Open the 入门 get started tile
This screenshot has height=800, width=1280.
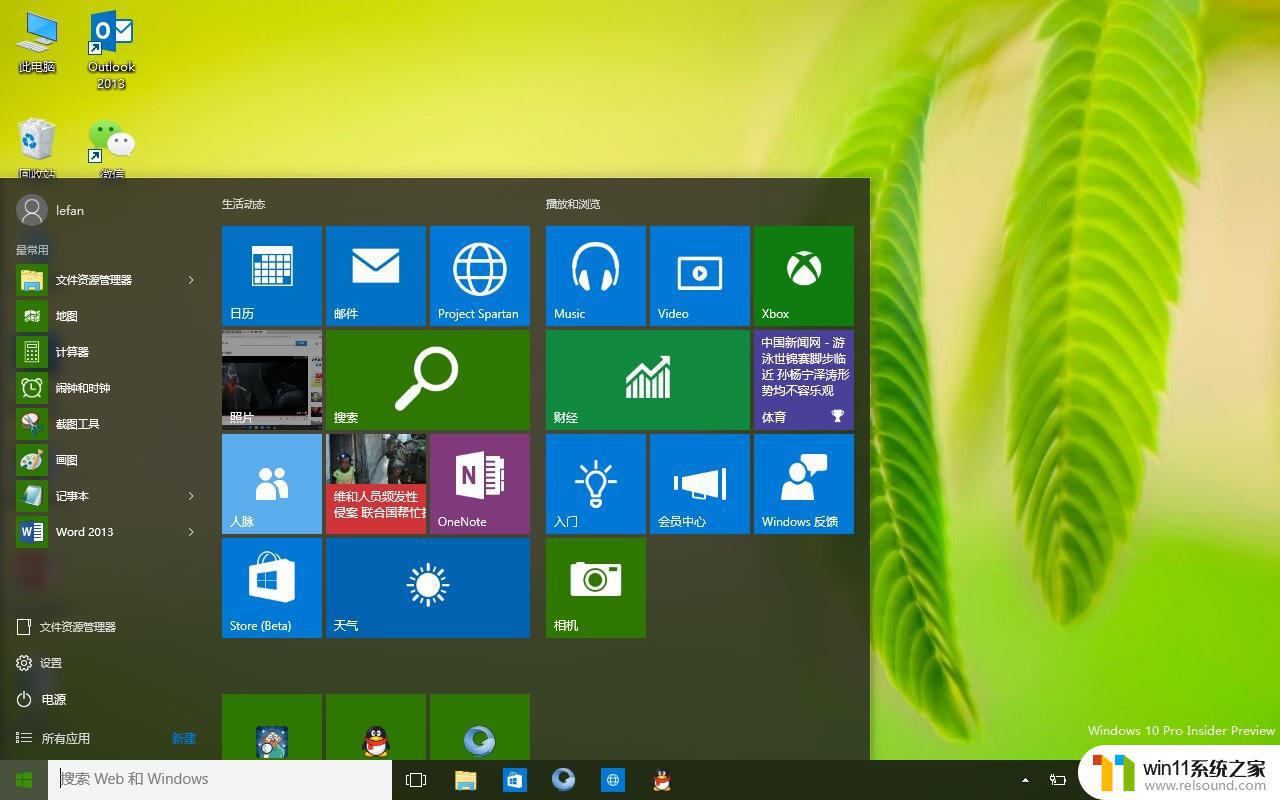(596, 484)
